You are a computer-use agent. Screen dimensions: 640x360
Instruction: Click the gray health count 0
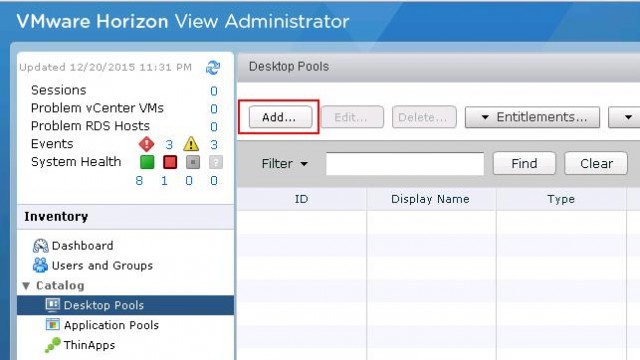[x=189, y=181]
